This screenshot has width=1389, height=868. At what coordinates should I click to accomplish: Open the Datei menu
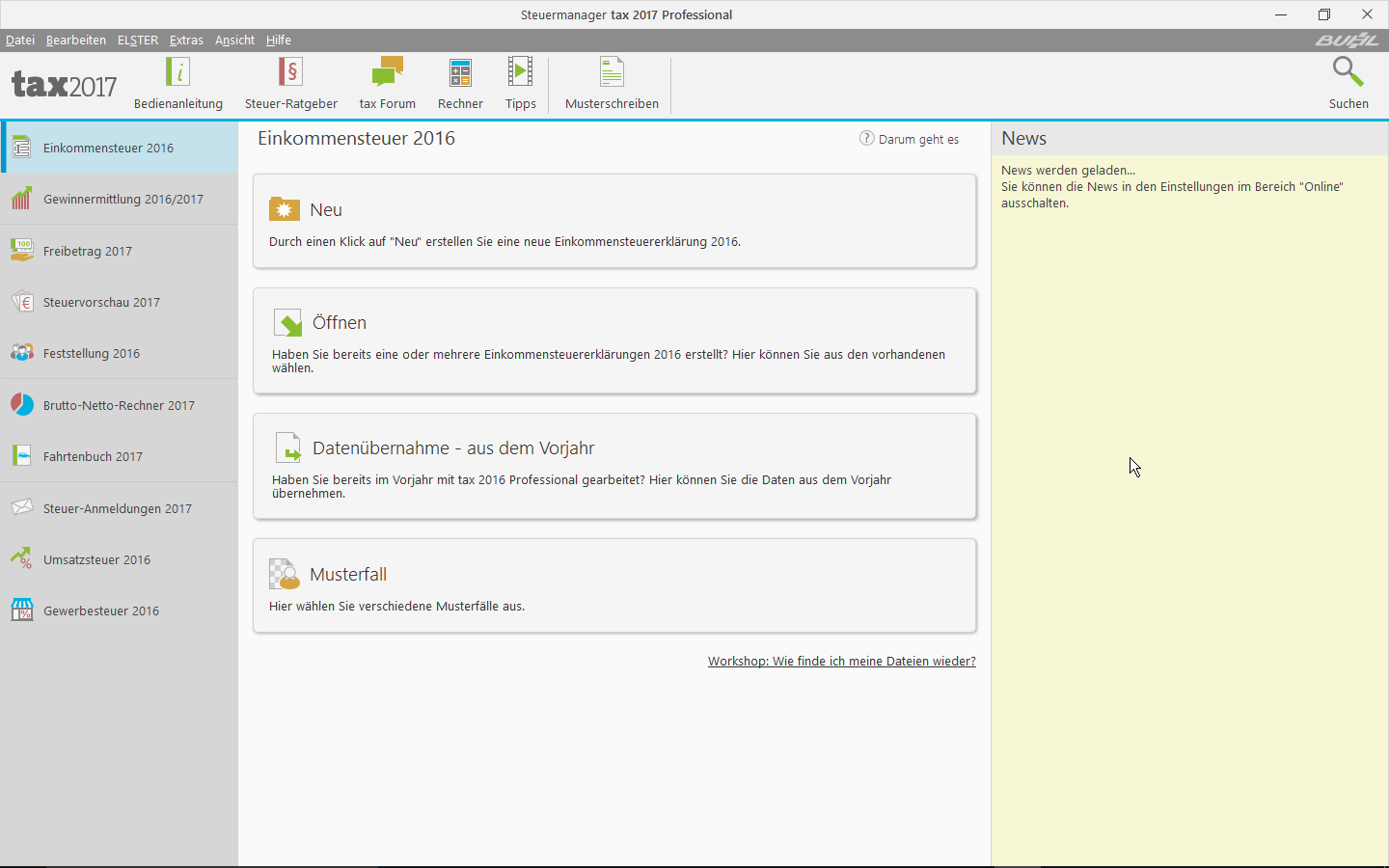[20, 41]
